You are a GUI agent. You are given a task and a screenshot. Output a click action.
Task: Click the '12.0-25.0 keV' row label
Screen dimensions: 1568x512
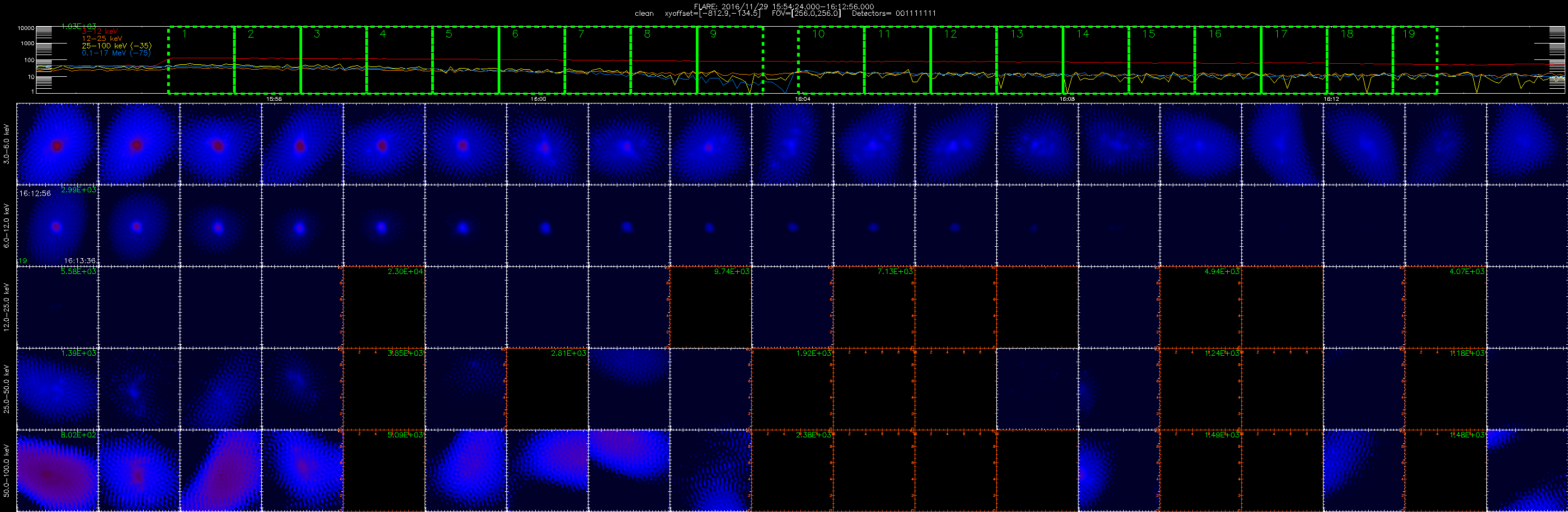click(x=7, y=307)
